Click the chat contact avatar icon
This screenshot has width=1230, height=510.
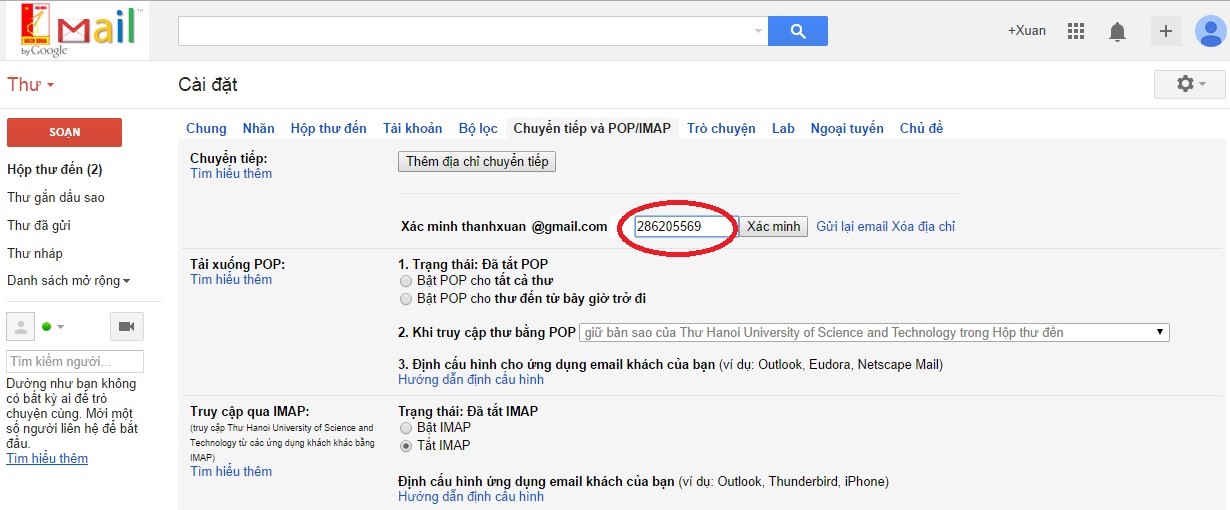tap(21, 327)
